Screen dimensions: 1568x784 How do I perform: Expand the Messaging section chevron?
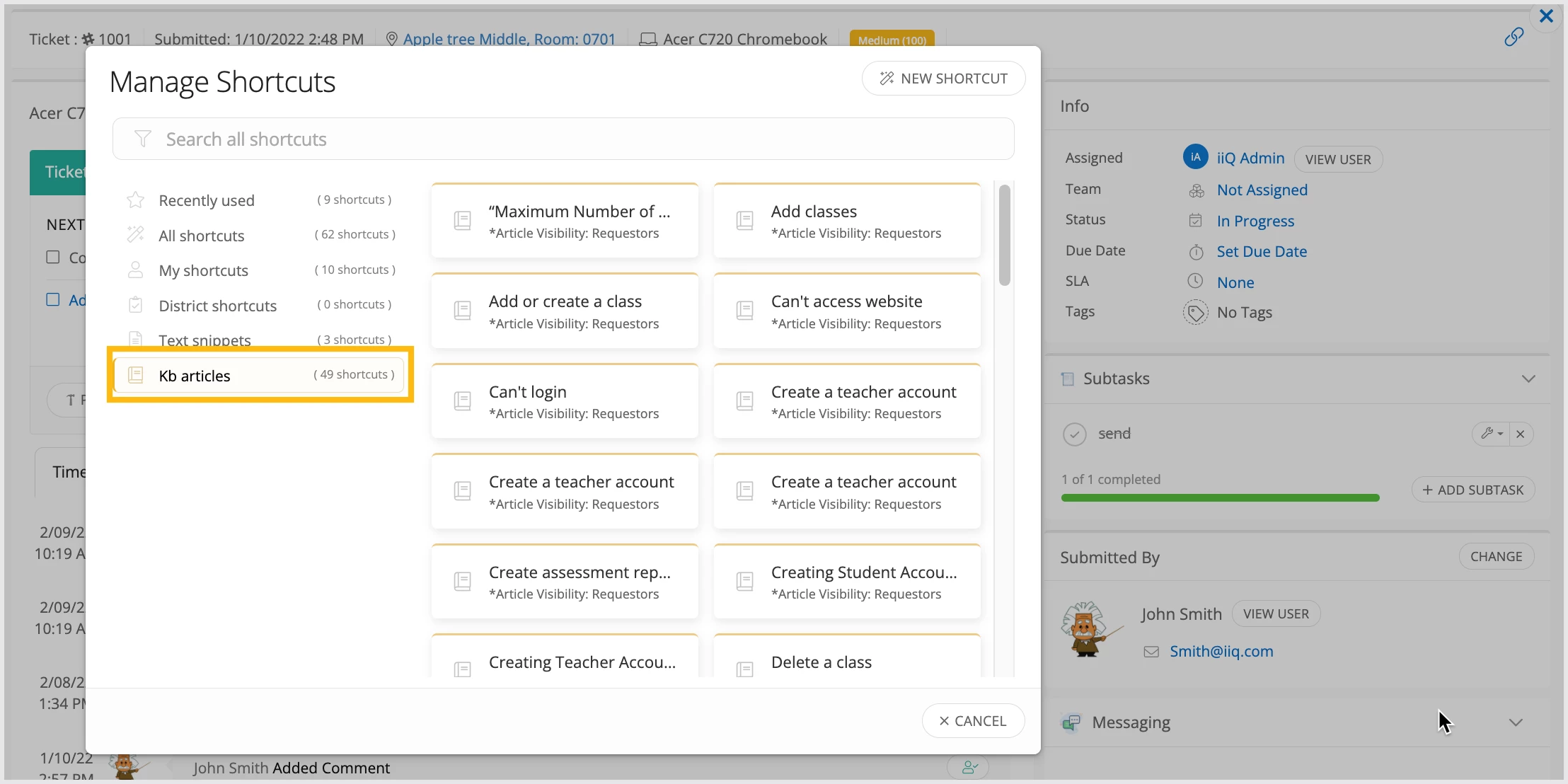coord(1515,722)
